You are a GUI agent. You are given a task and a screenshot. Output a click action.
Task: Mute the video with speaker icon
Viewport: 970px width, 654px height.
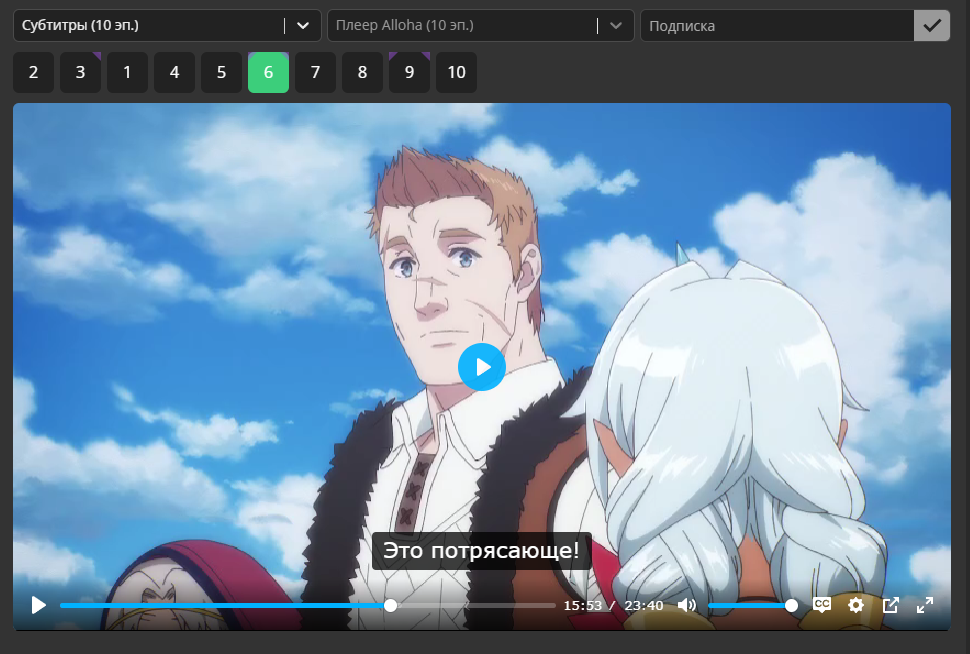687,605
